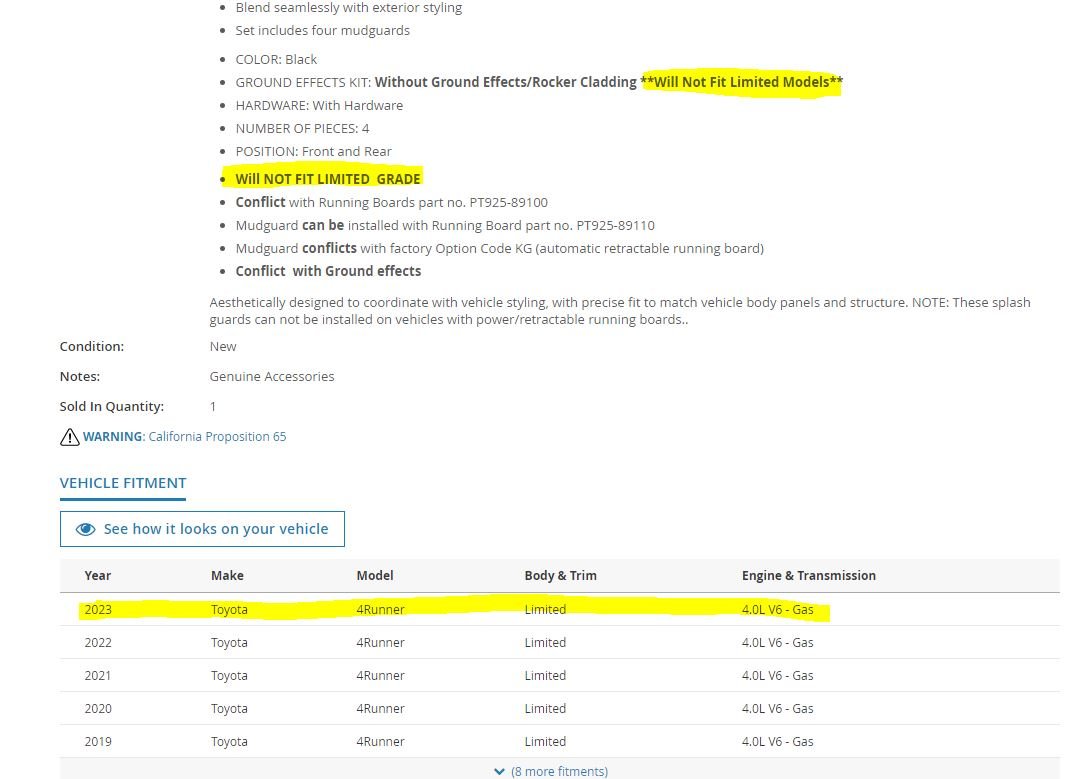Click Limited in the 2023 row
The image size is (1075, 779).
tap(545, 610)
